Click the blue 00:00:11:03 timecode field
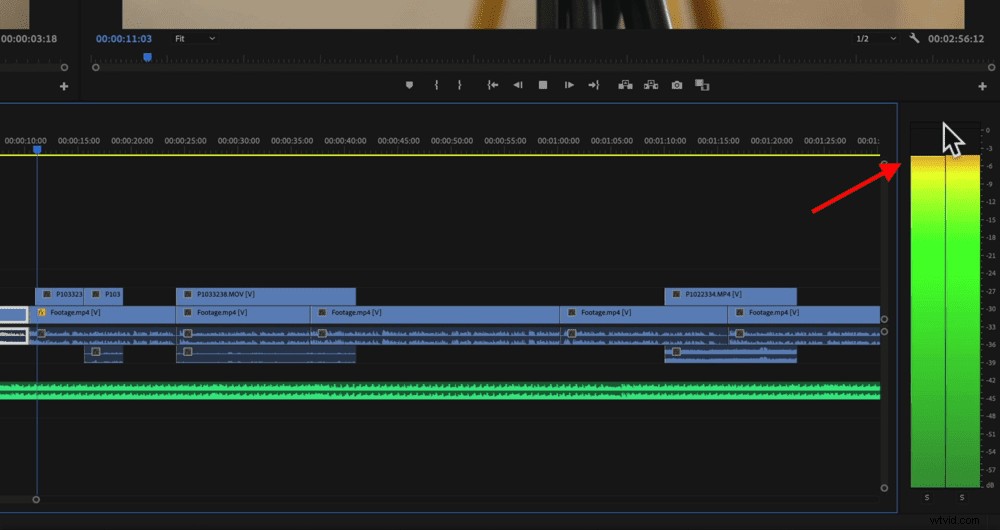Viewport: 1000px width, 530px height. (x=124, y=38)
